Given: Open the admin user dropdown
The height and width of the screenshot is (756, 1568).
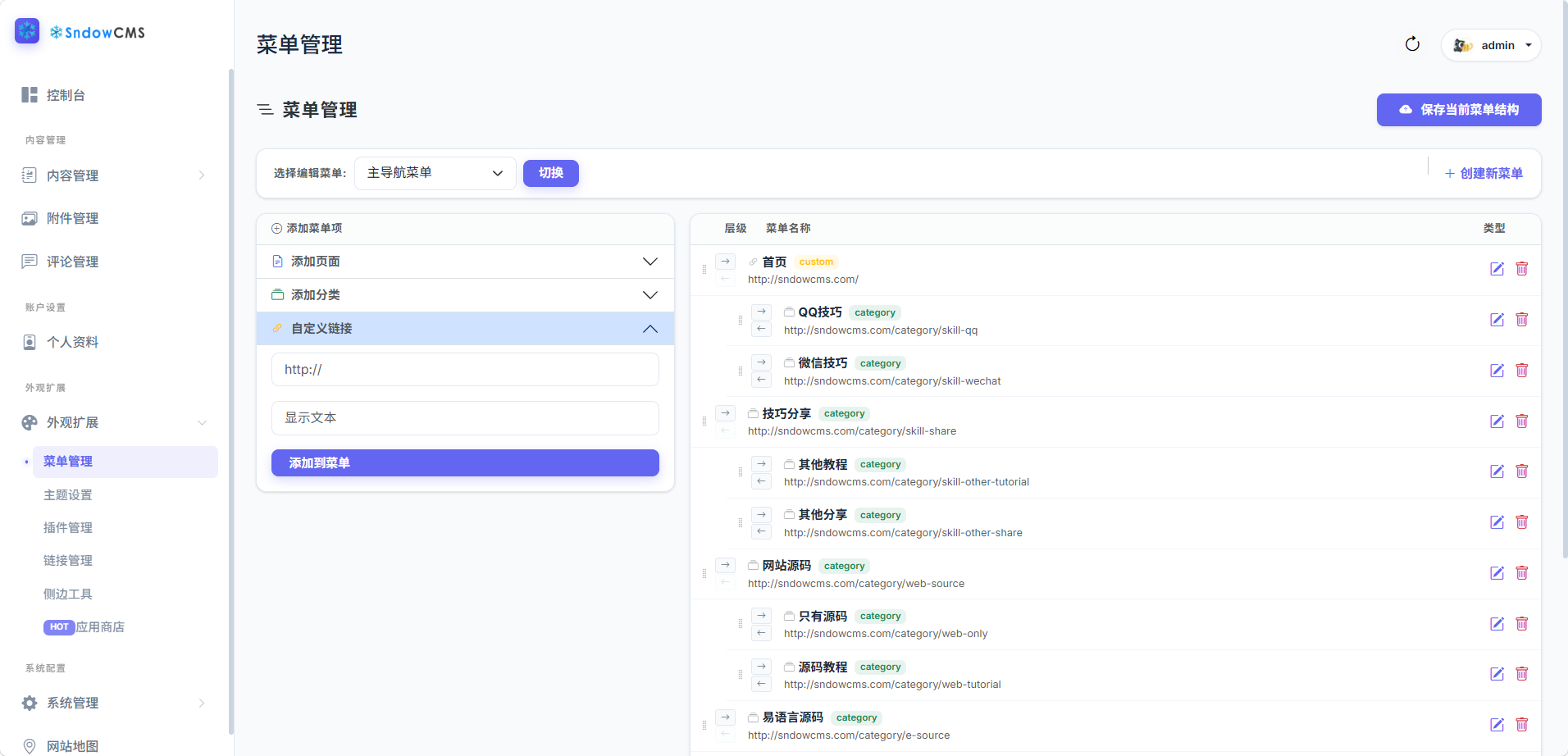Looking at the screenshot, I should [x=1491, y=45].
